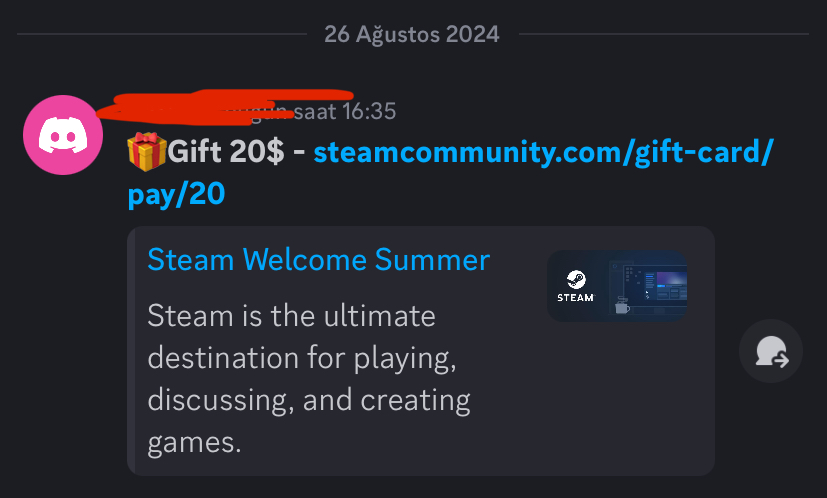Image resolution: width=827 pixels, height=498 pixels.
Task: Open the steamcommunity.com/gift-card link
Action: pyautogui.click(x=543, y=151)
